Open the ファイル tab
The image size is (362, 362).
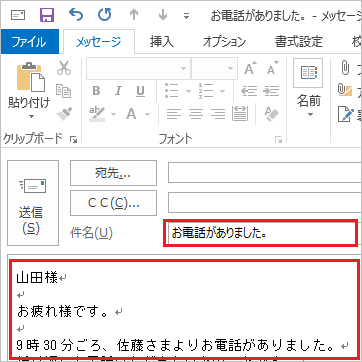pyautogui.click(x=29, y=42)
